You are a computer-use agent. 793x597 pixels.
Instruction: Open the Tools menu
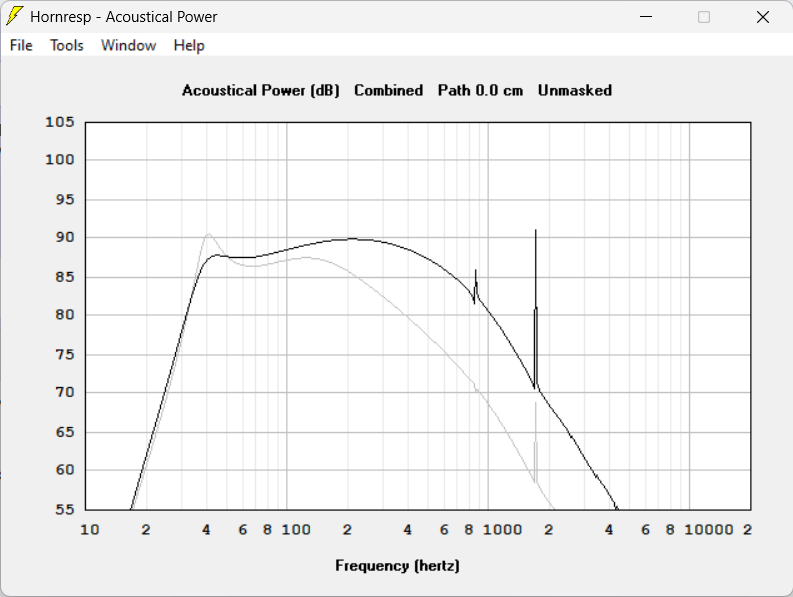click(66, 46)
